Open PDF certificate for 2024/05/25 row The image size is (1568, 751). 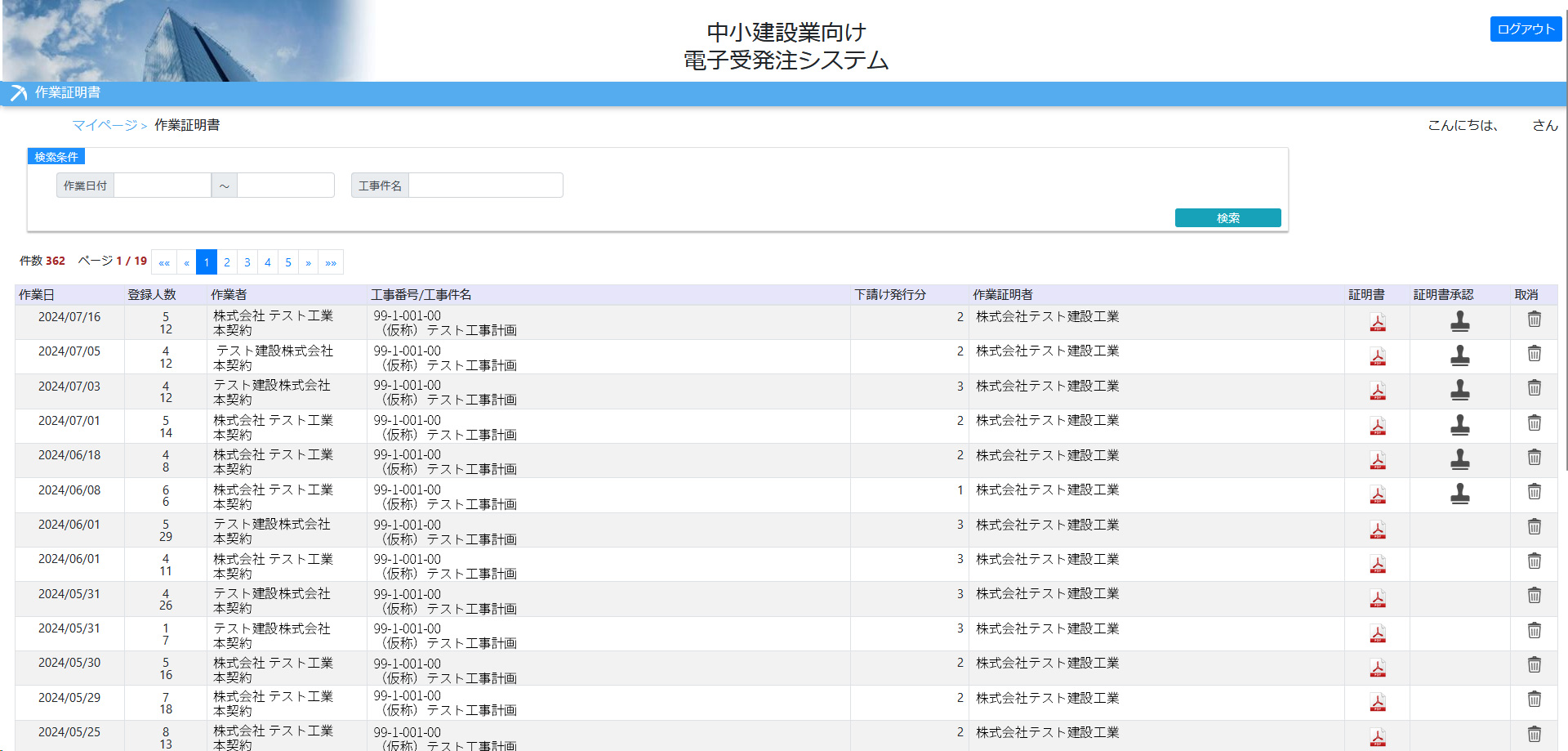click(x=1378, y=738)
